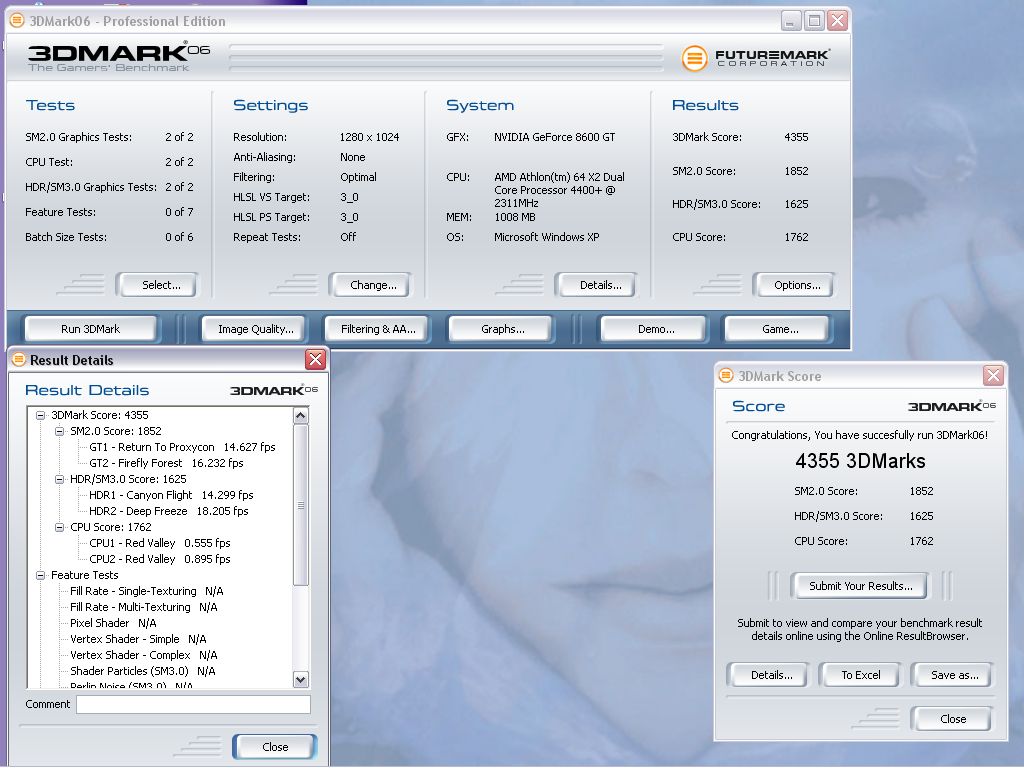Click the Result Details window title icon

tap(20, 360)
